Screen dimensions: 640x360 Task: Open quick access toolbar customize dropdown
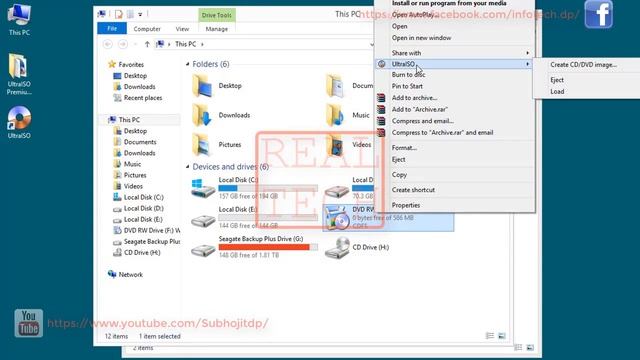140,15
